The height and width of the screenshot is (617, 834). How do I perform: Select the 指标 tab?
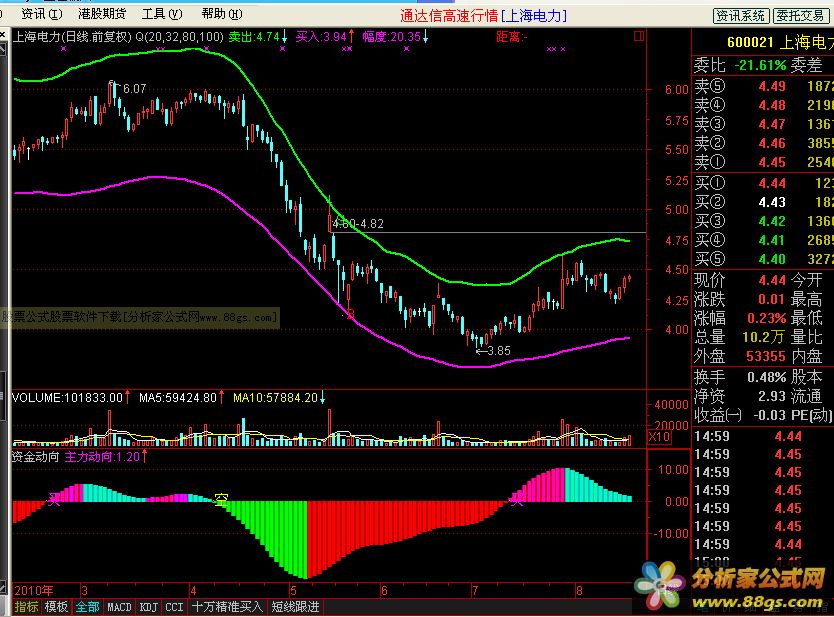click(27, 606)
